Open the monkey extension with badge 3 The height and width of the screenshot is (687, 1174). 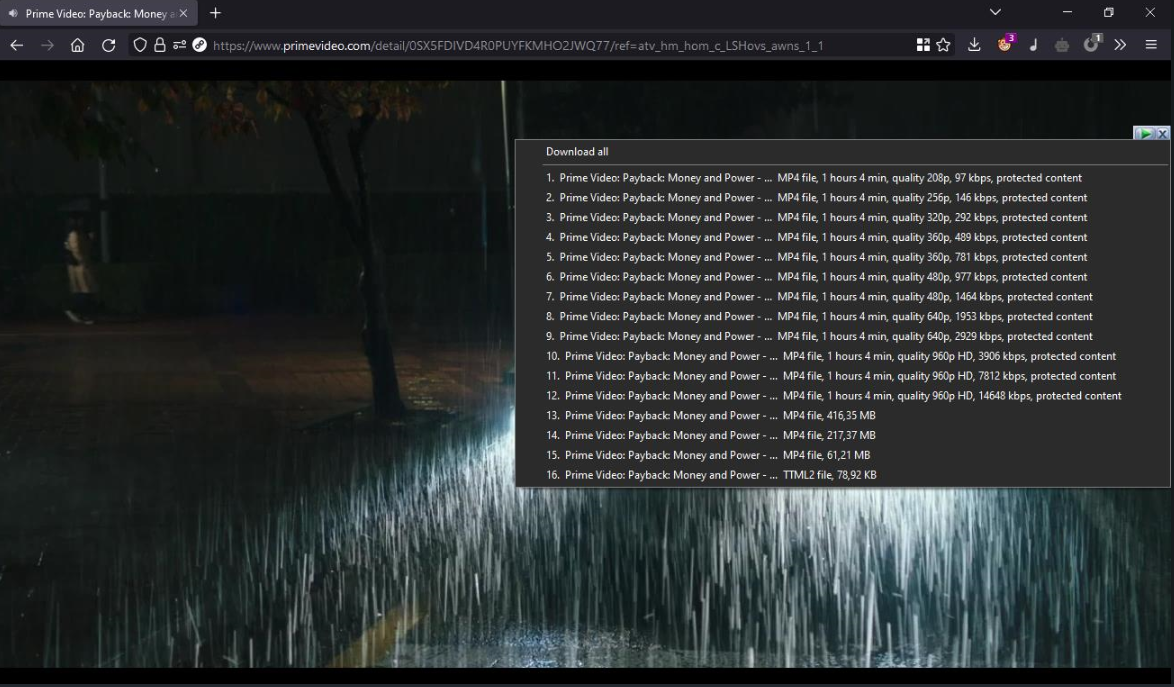tap(1005, 44)
